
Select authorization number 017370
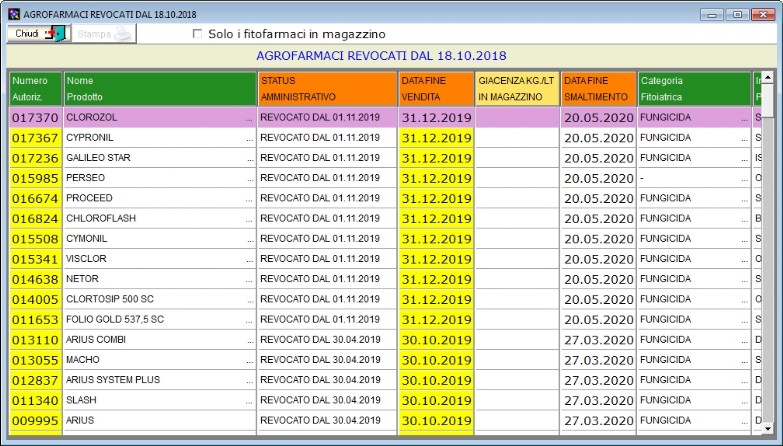coord(35,118)
